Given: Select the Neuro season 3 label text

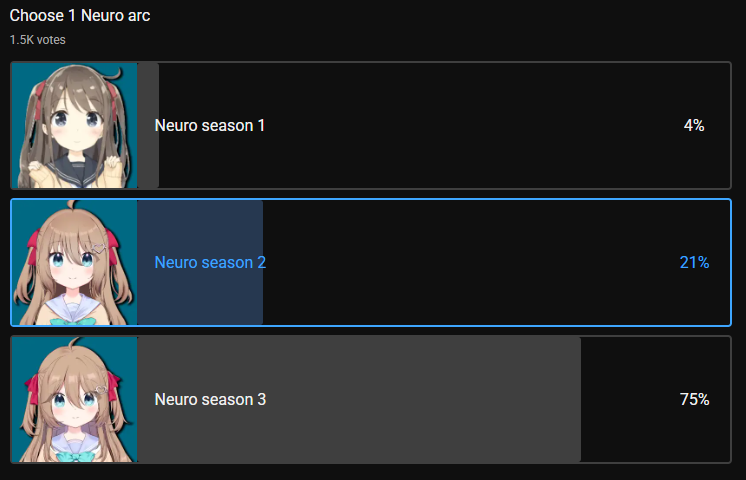Looking at the screenshot, I should click(210, 400).
